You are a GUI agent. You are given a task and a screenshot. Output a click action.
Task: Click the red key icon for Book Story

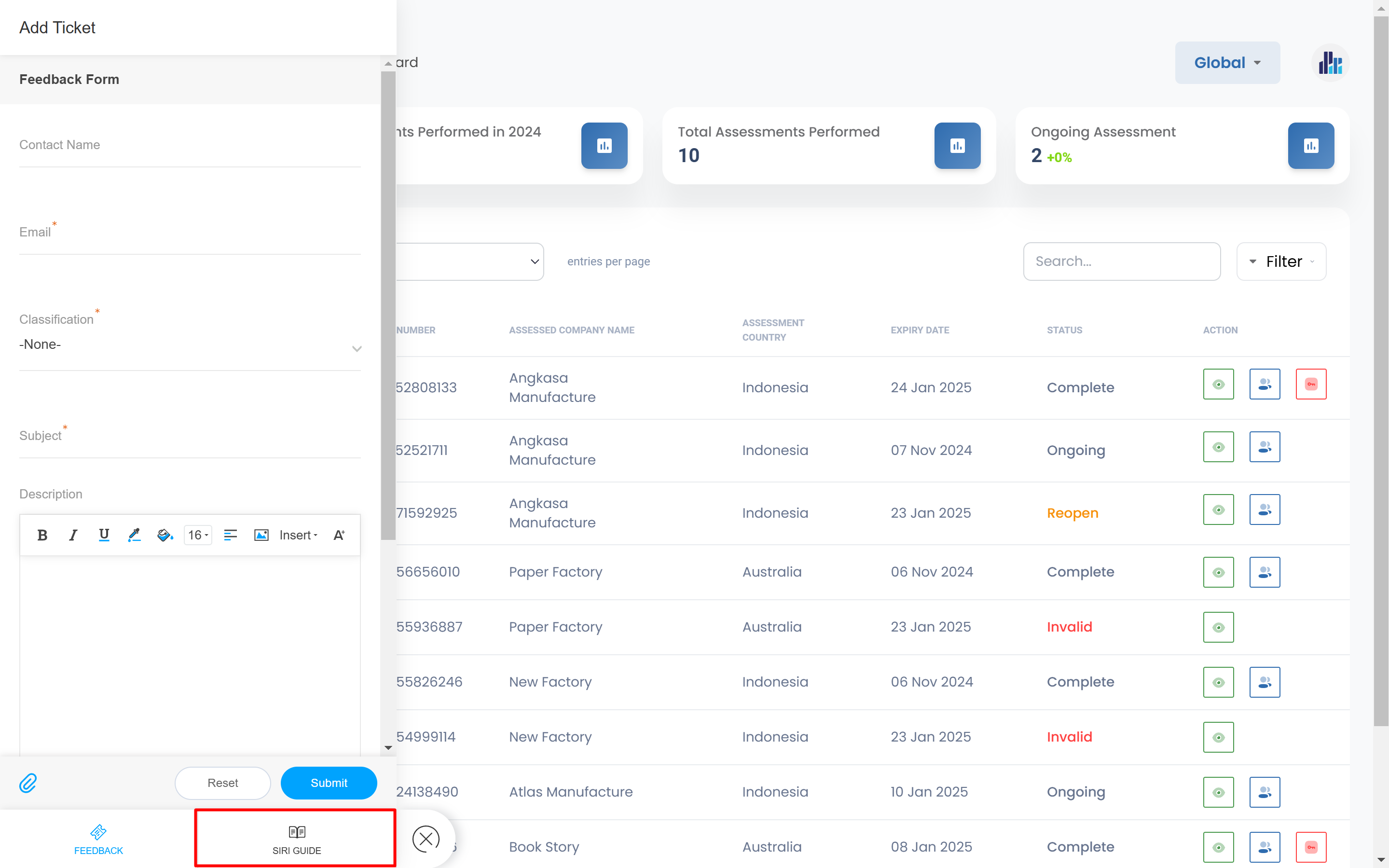pyautogui.click(x=1310, y=847)
